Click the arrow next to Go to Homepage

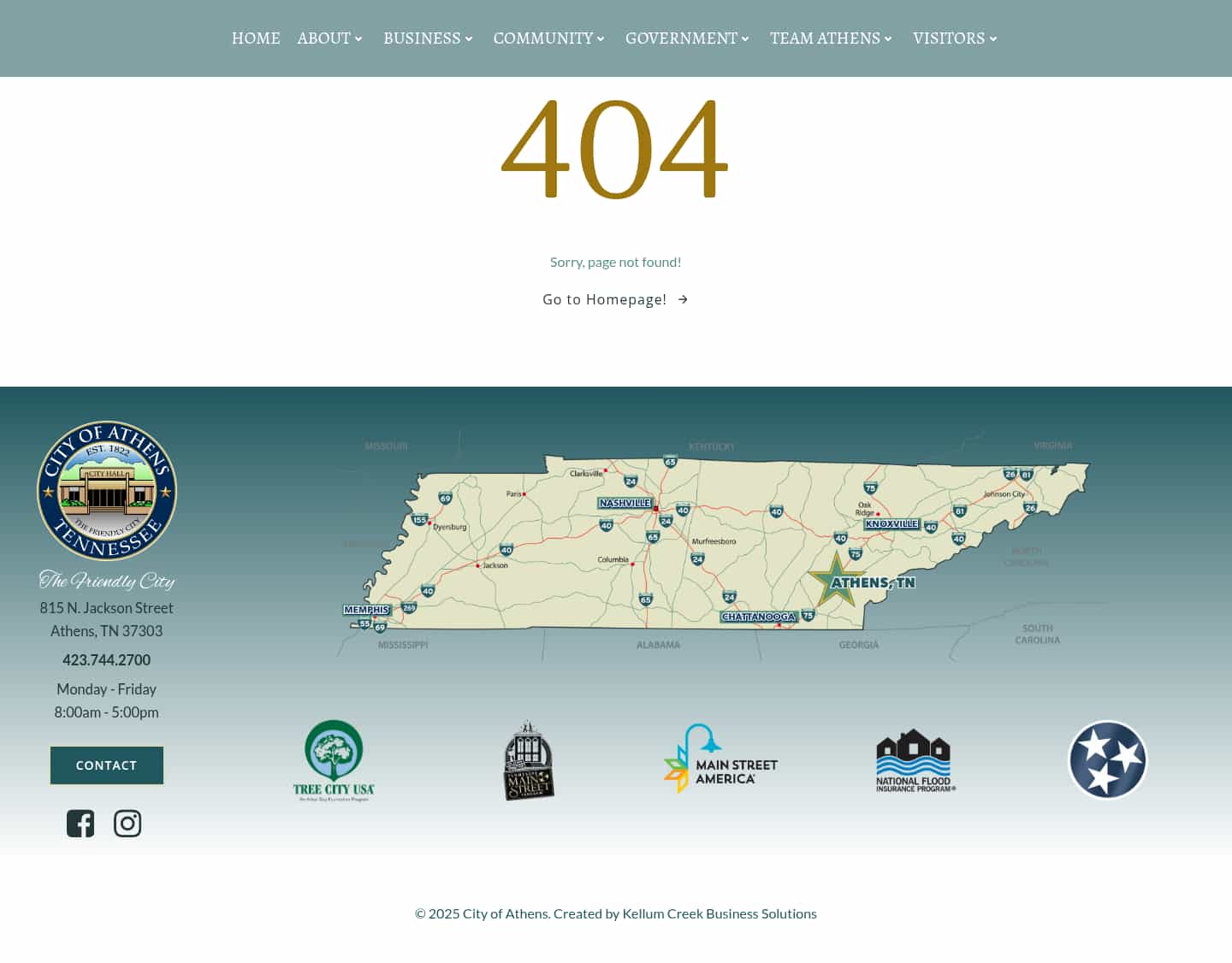[683, 299]
